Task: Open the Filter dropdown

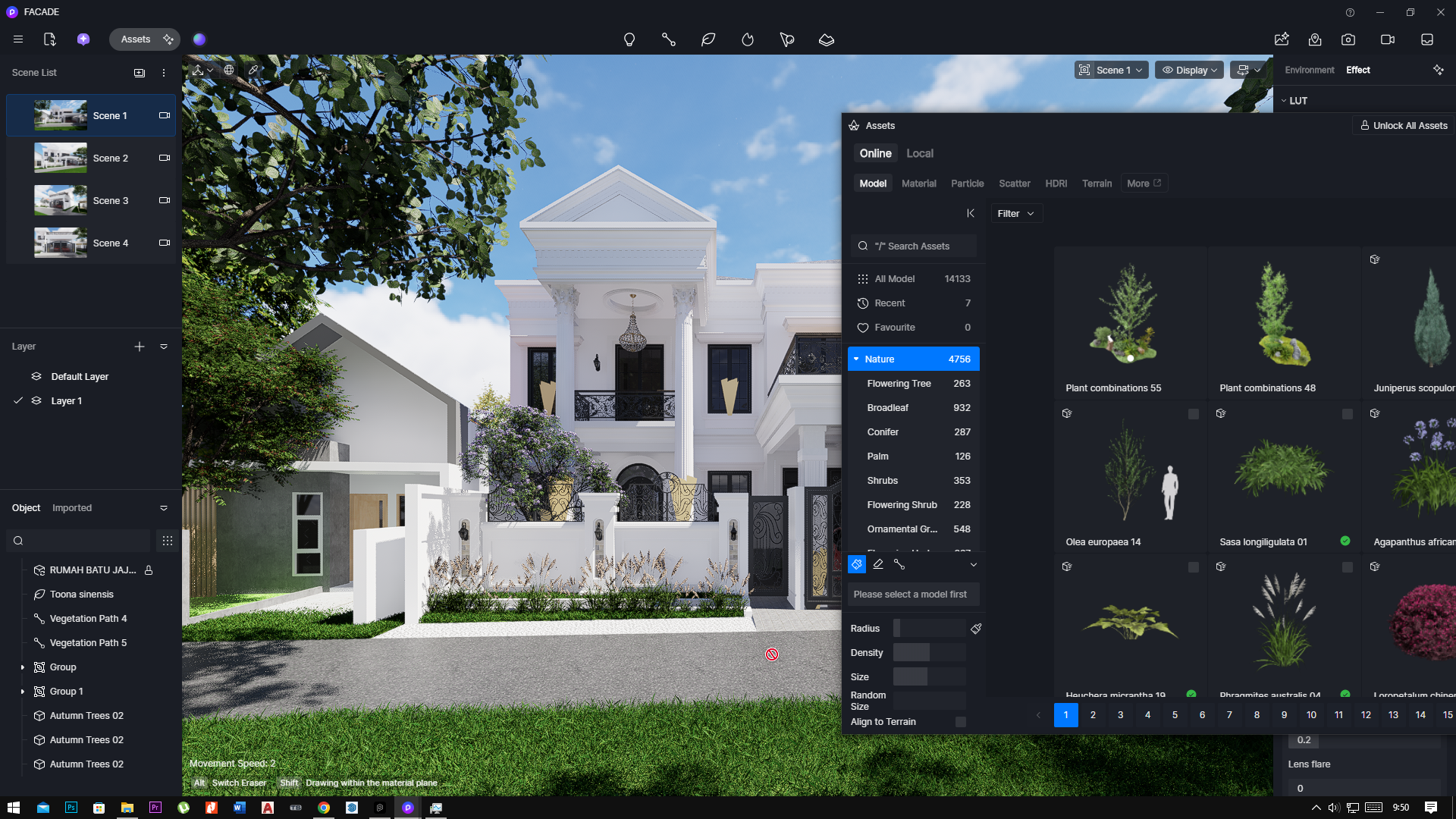Action: [x=1015, y=214]
